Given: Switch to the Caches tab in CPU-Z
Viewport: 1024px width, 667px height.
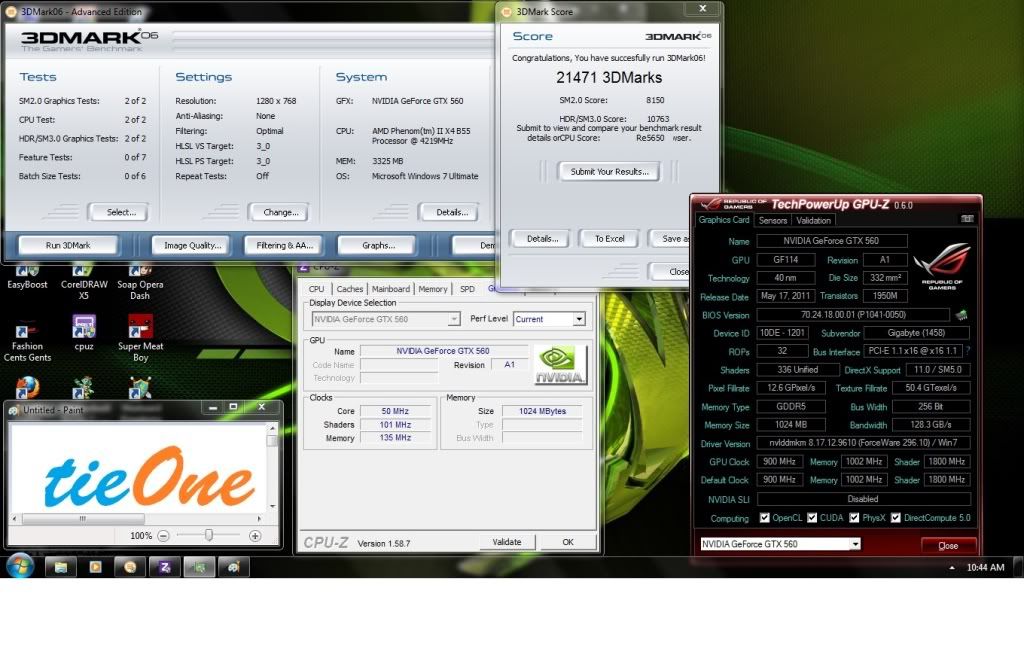Looking at the screenshot, I should click(349, 289).
